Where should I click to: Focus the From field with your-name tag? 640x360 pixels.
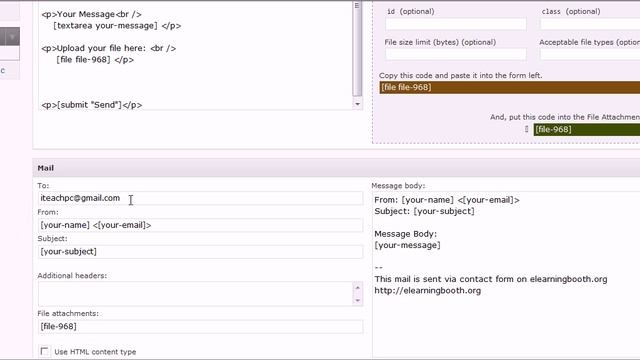click(200, 225)
